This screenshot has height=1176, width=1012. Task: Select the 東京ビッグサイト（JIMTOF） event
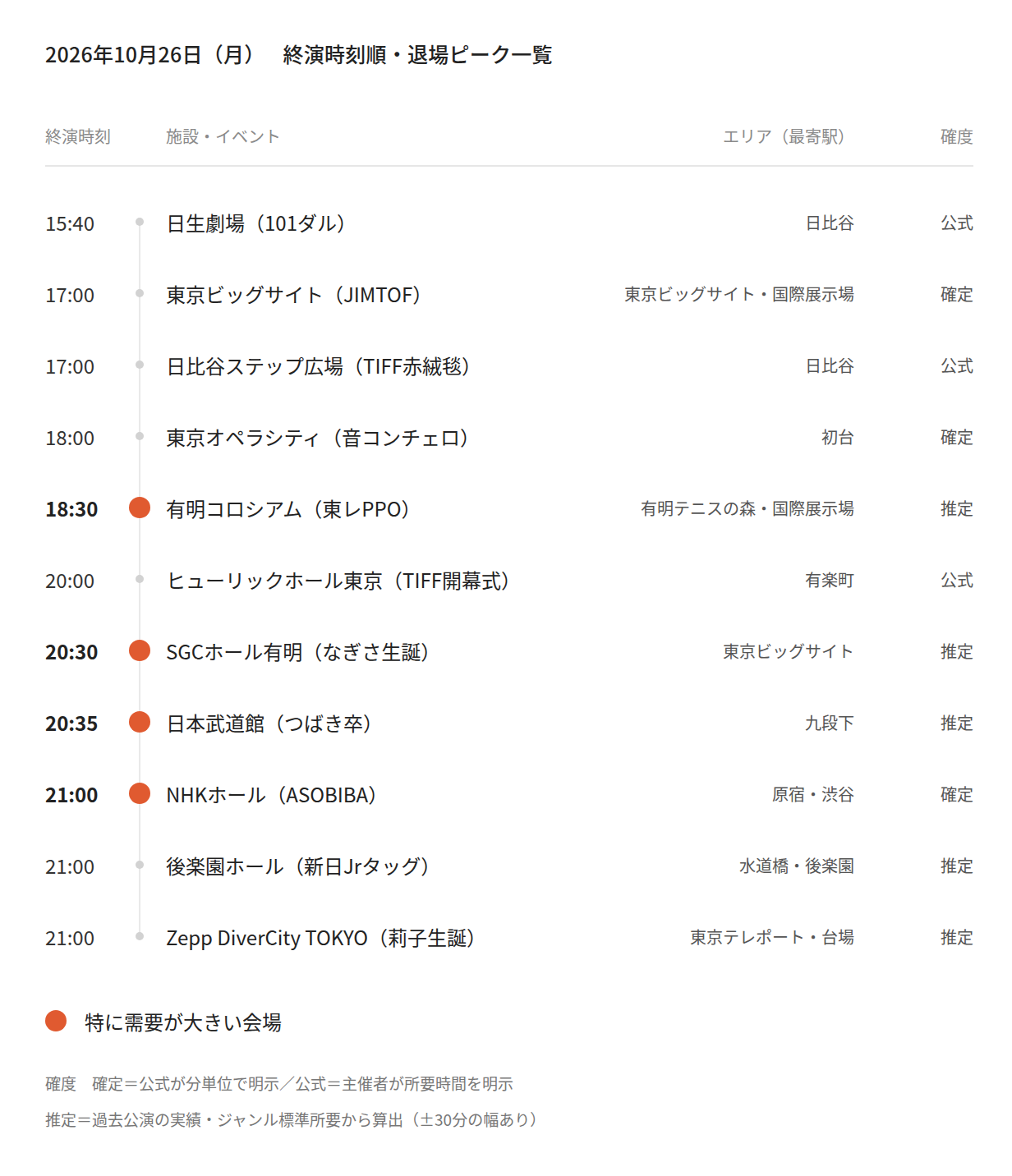point(294,295)
